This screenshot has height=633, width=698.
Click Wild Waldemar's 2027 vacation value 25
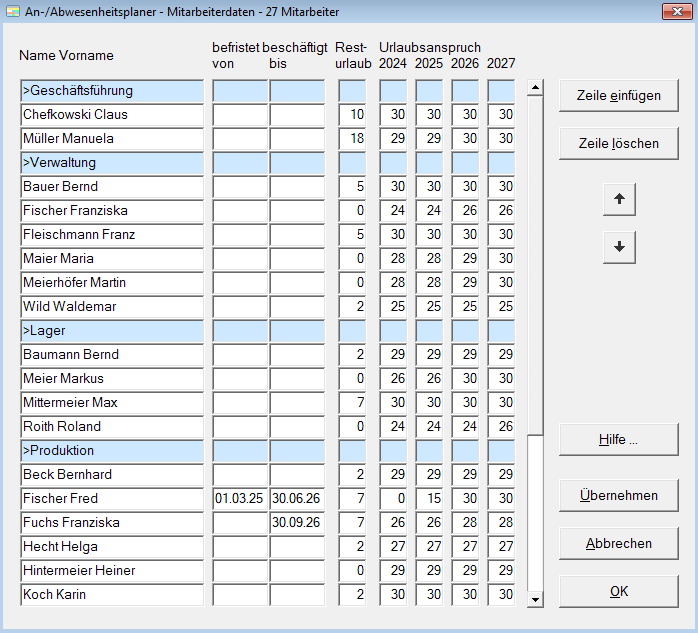(501, 307)
